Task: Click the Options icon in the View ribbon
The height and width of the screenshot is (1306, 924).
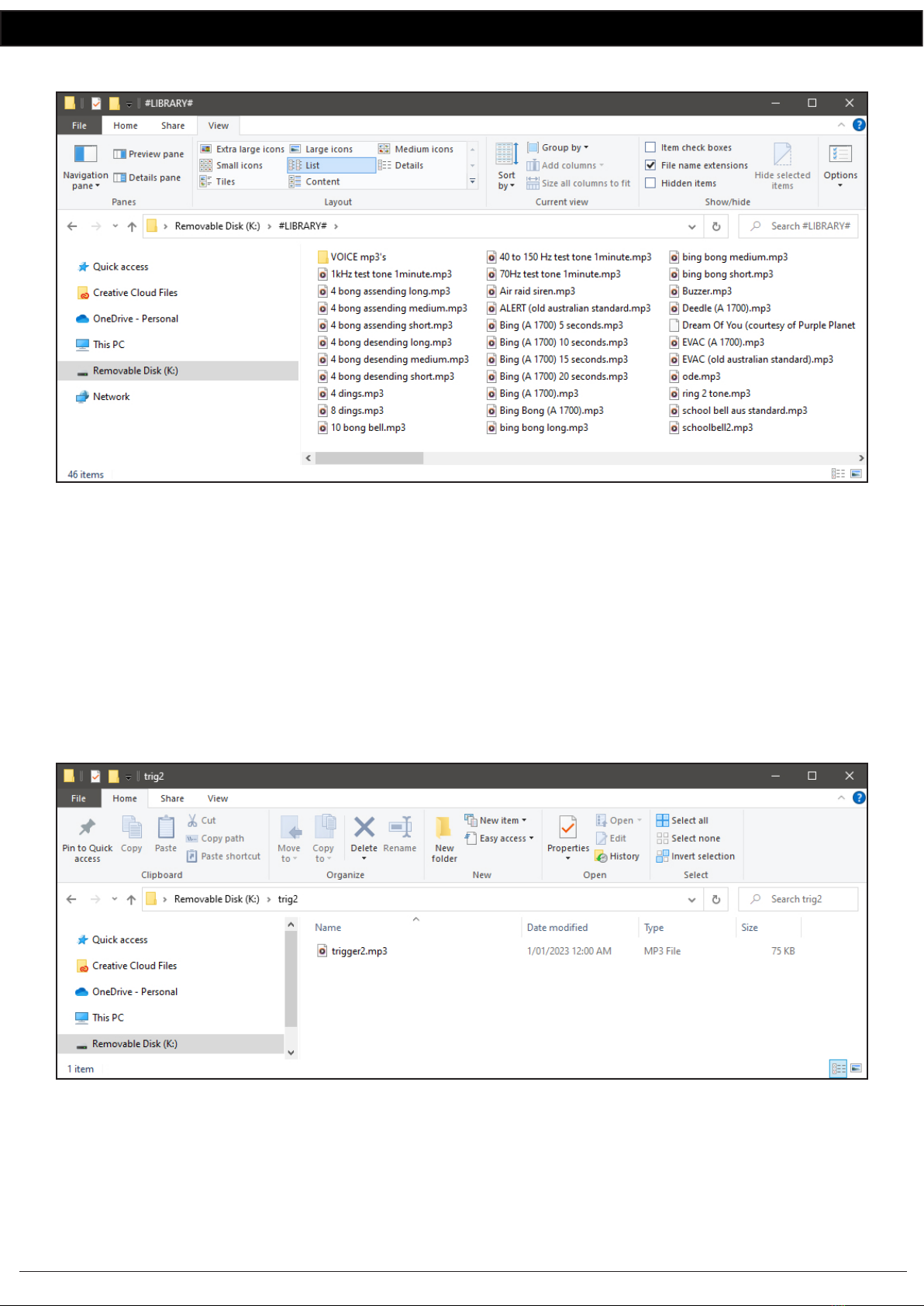Action: (840, 155)
